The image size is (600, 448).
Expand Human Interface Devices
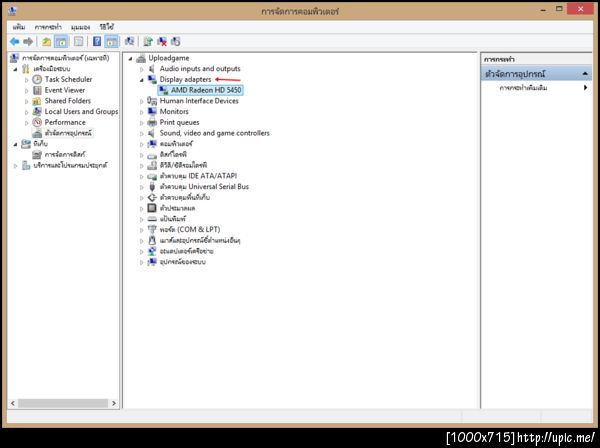(x=141, y=101)
